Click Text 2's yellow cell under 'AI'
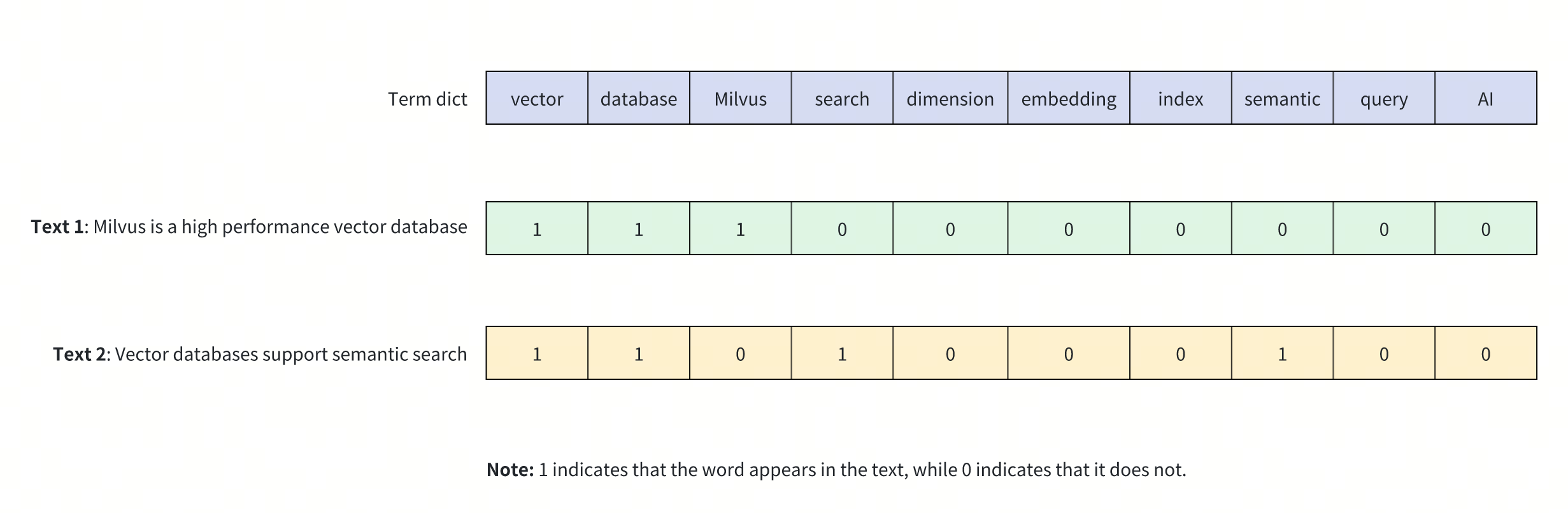This screenshot has height=513, width=1568. (1485, 354)
